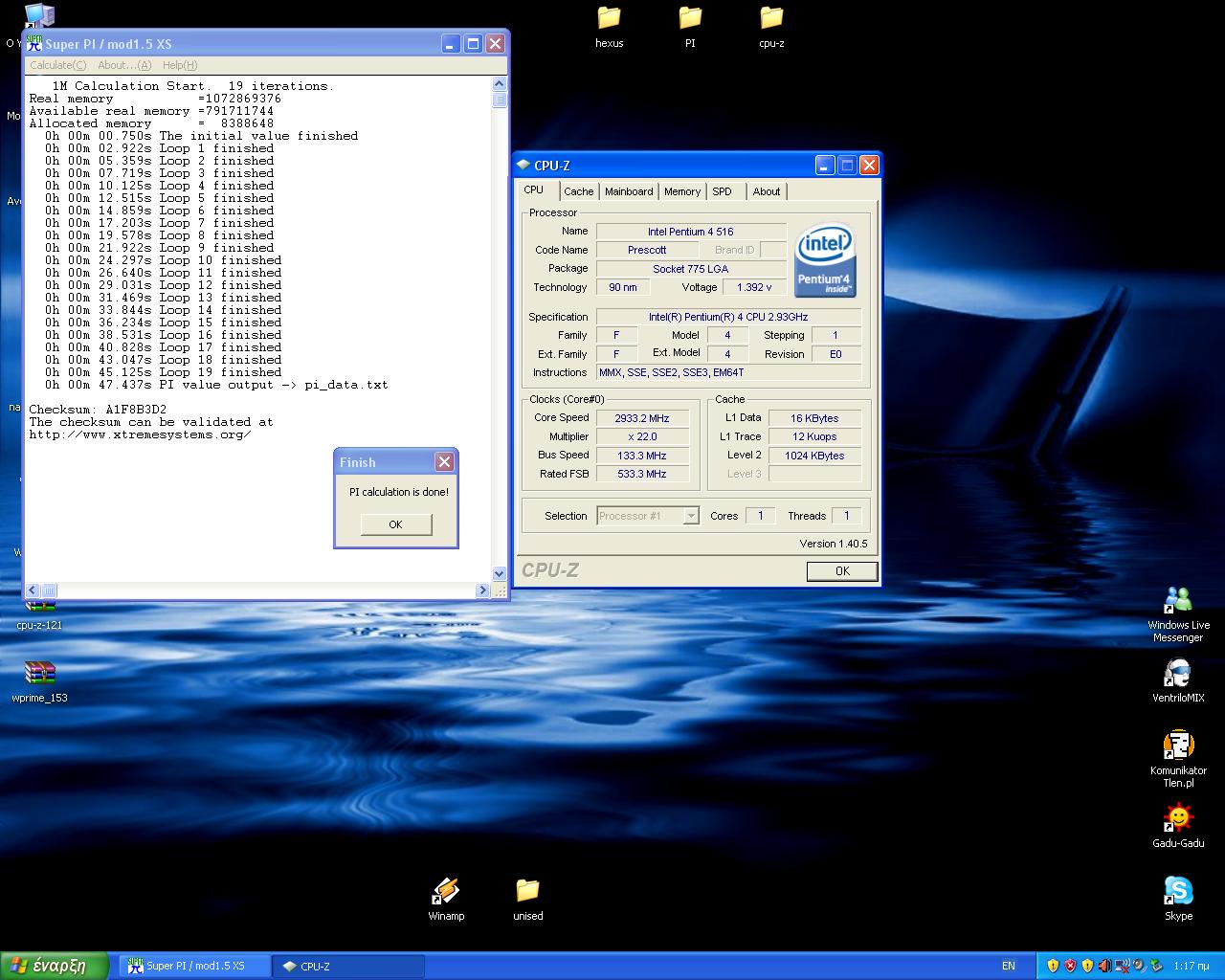1225x980 pixels.
Task: Switch to the Cache tab in CPU-Z
Action: 578,191
